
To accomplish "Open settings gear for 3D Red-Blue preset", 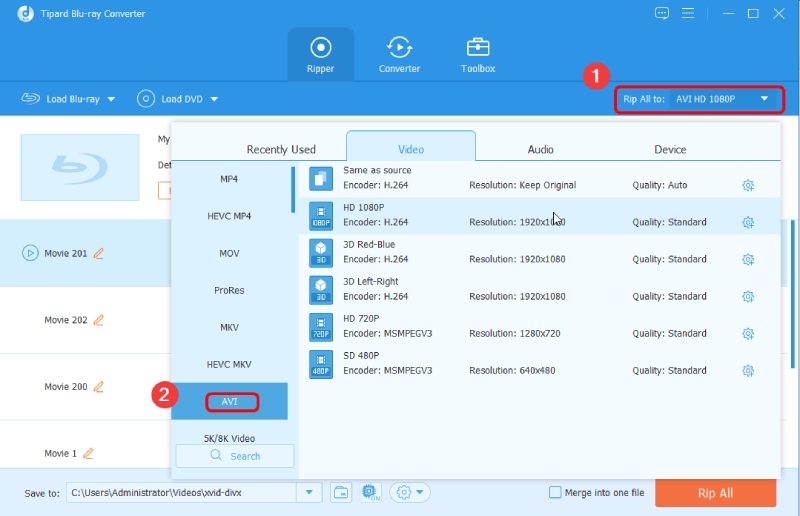I will (748, 259).
